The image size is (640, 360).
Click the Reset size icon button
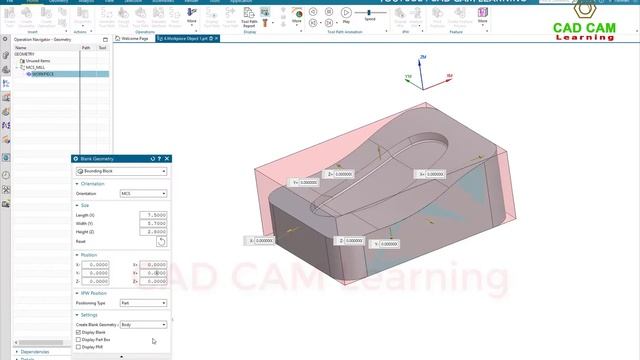[161, 242]
